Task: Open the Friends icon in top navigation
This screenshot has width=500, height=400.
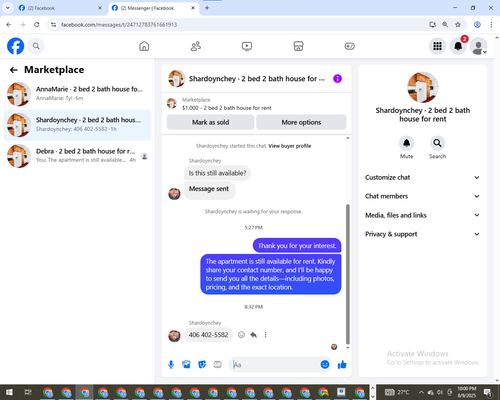Action: point(196,46)
